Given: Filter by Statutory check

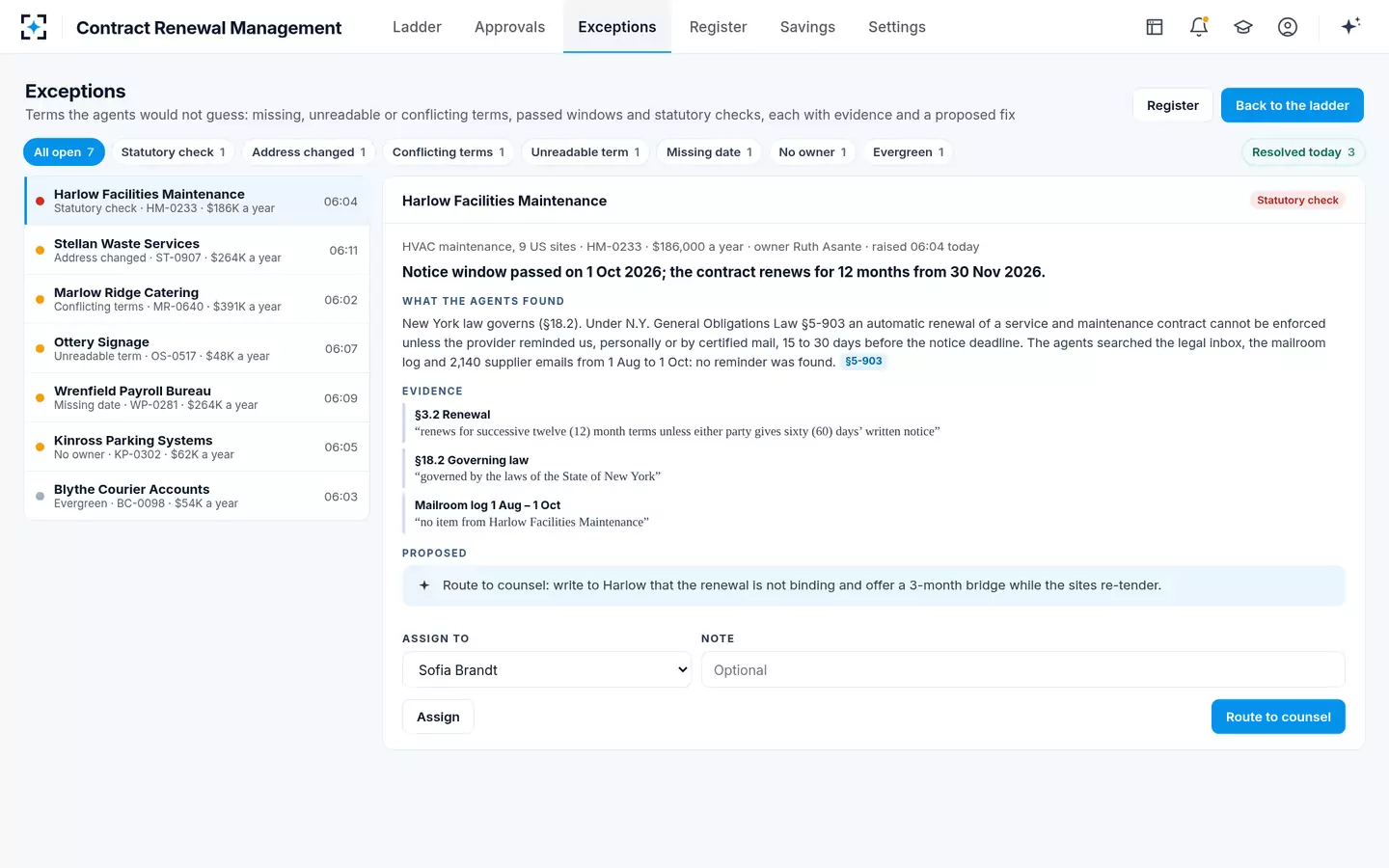Looking at the screenshot, I should coord(173,152).
